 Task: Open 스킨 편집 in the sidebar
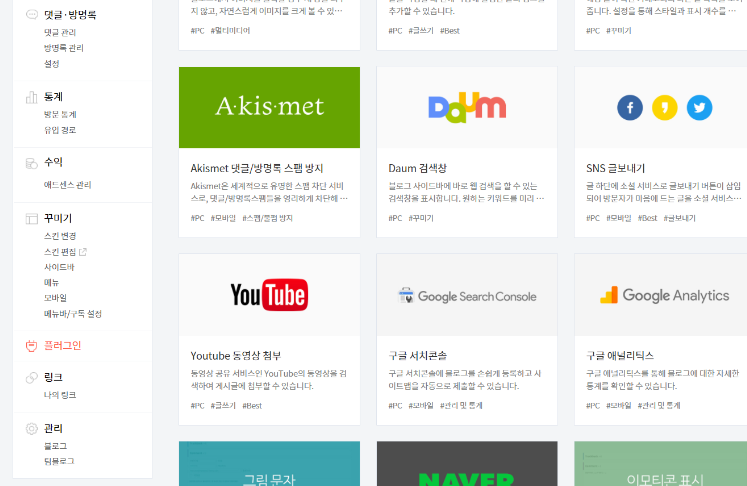pyautogui.click(x=60, y=252)
